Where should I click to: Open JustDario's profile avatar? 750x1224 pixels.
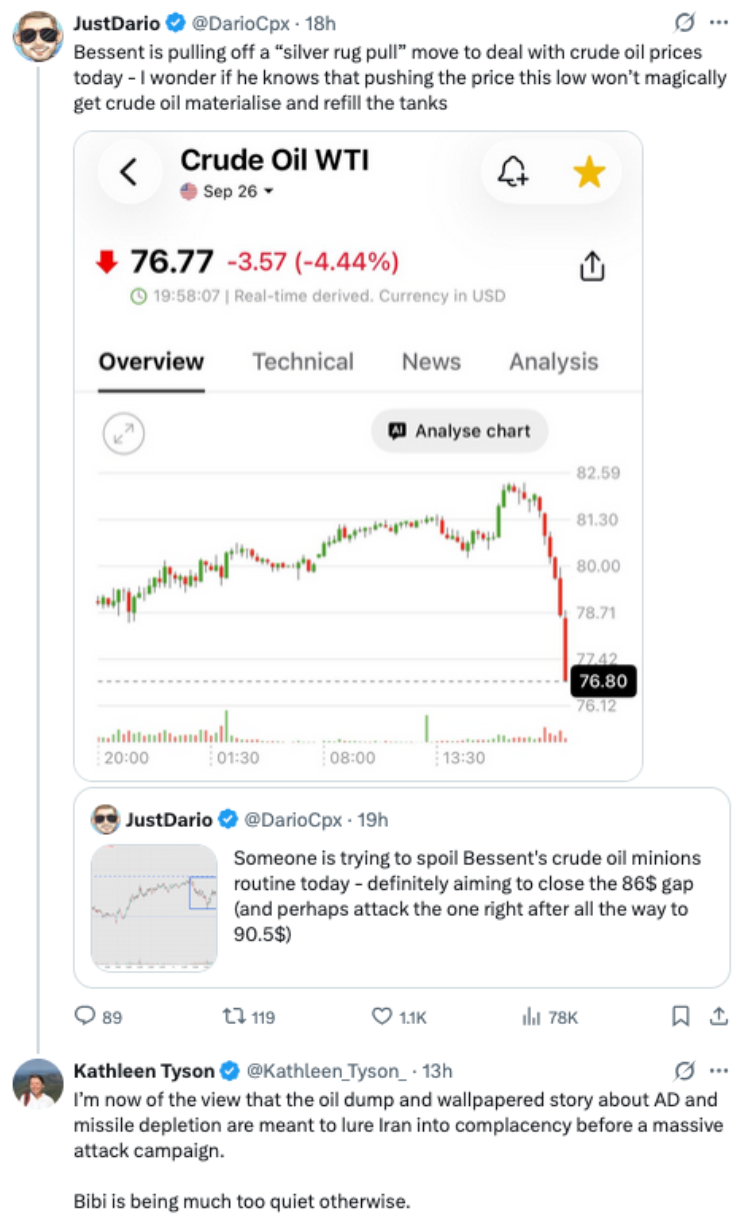38,35
